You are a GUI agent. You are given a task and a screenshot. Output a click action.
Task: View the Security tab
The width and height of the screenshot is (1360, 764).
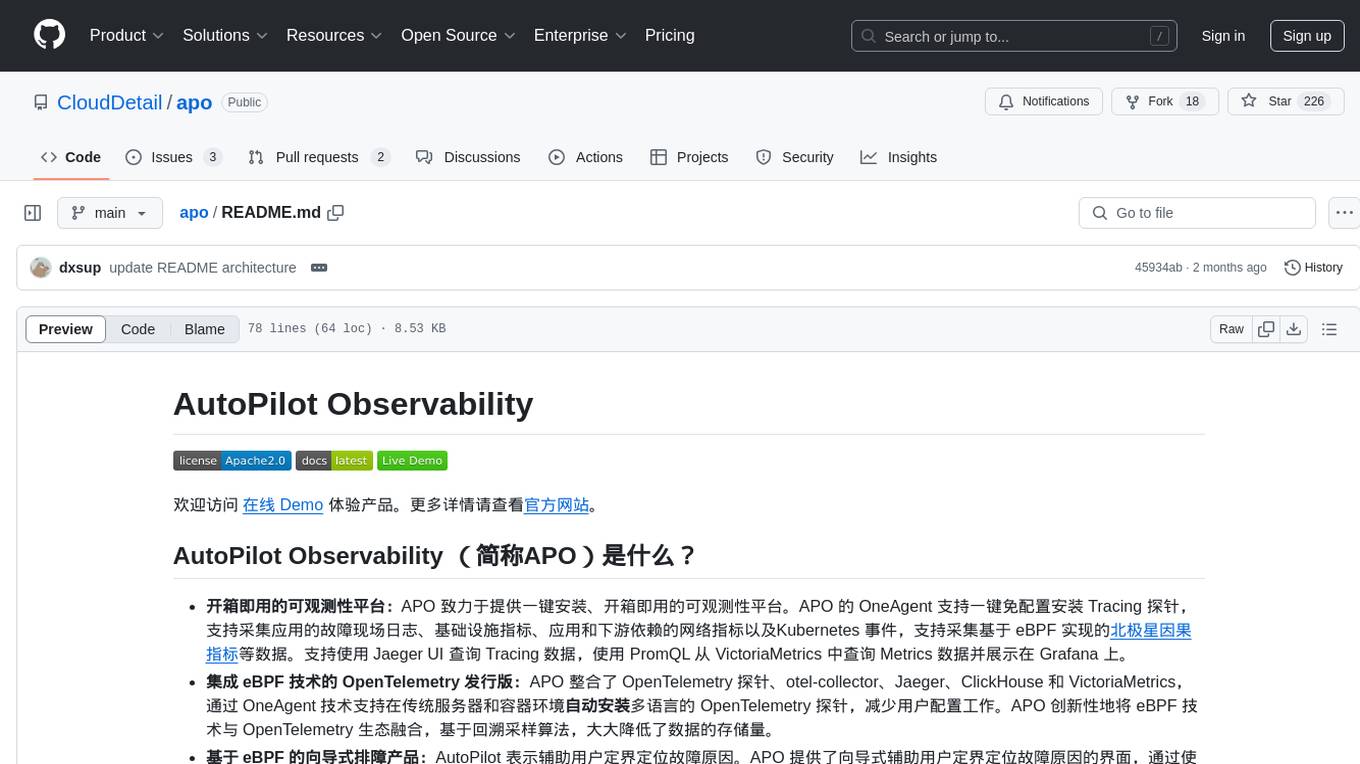[795, 157]
